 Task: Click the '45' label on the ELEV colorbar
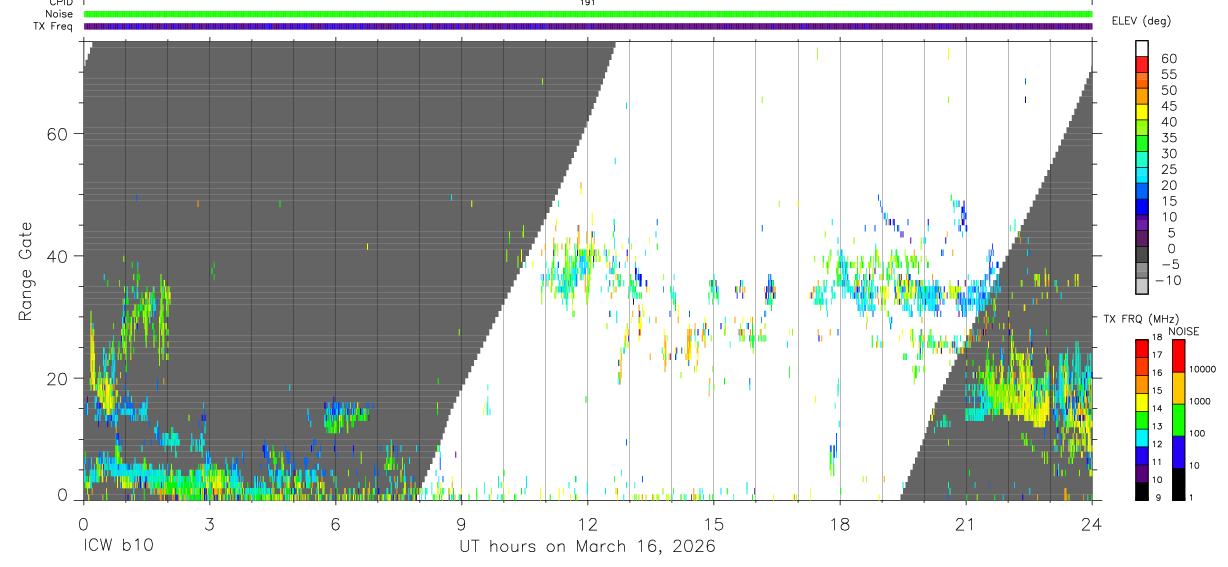(x=1168, y=106)
